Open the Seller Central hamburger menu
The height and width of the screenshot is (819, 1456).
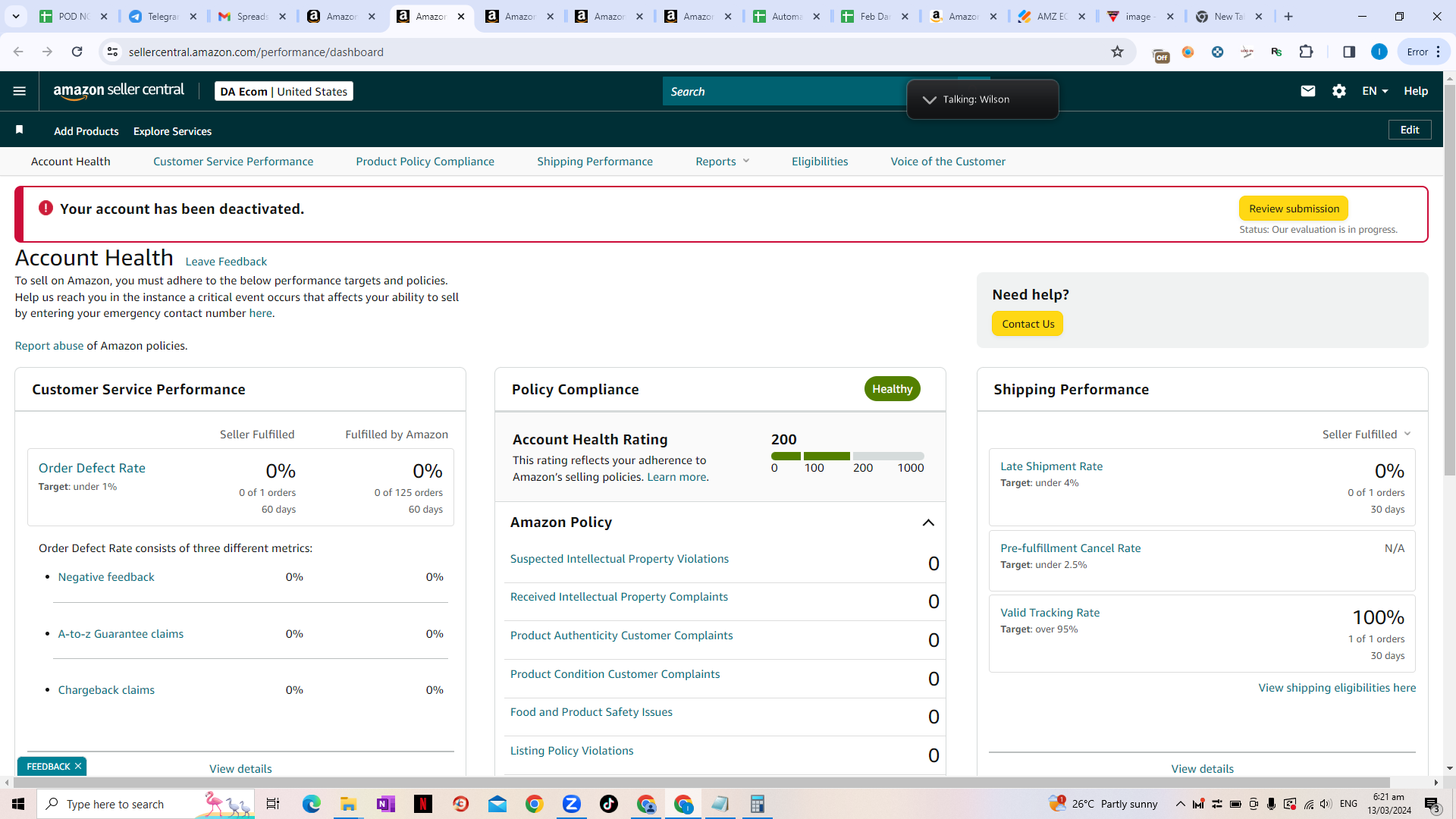coord(20,91)
